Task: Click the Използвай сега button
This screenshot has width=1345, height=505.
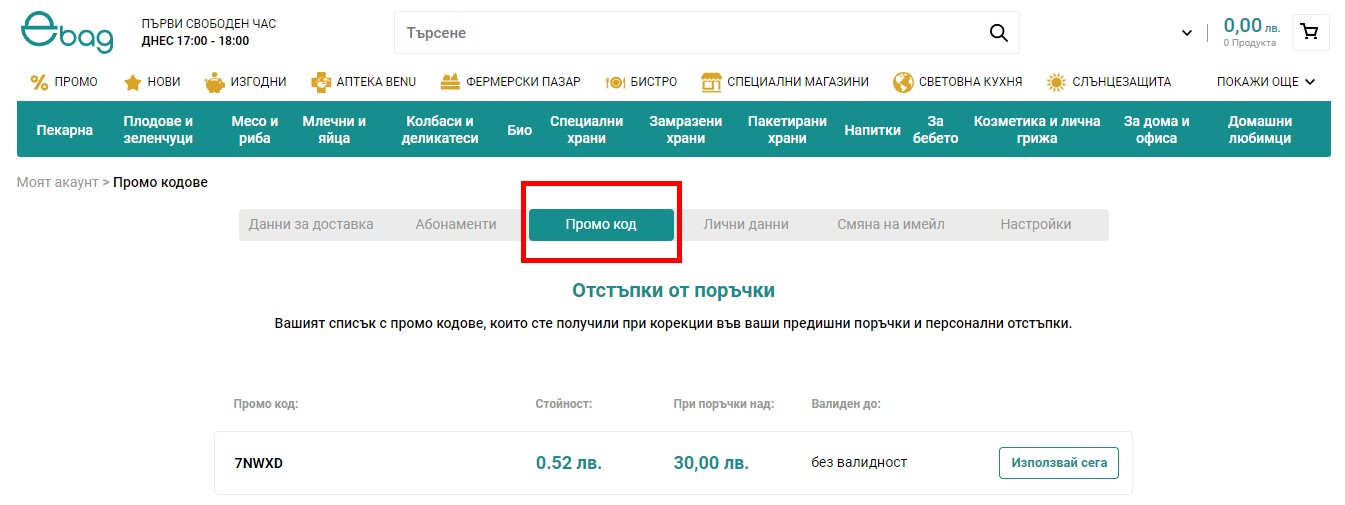Action: click(x=1058, y=463)
